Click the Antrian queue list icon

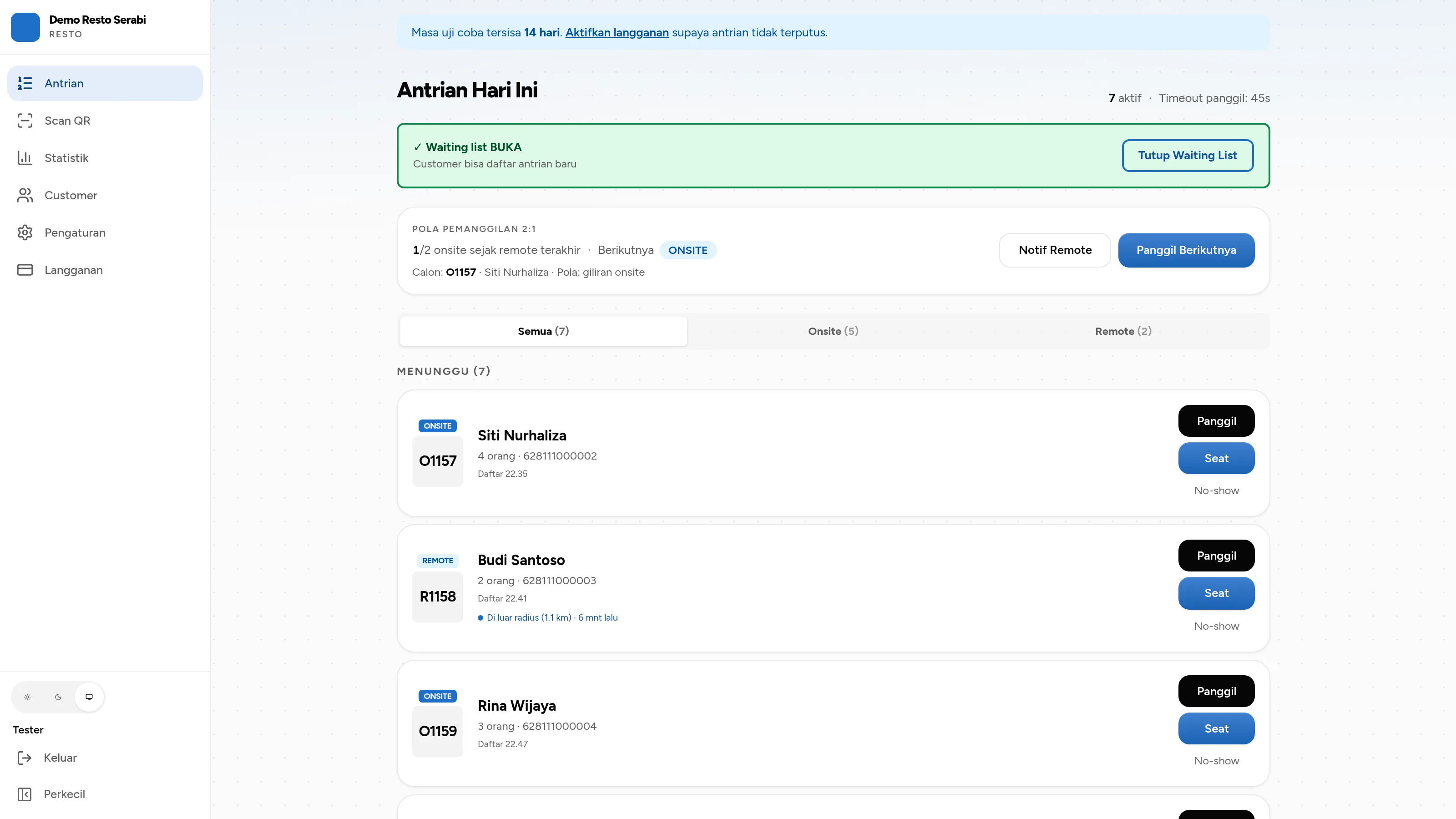point(25,83)
